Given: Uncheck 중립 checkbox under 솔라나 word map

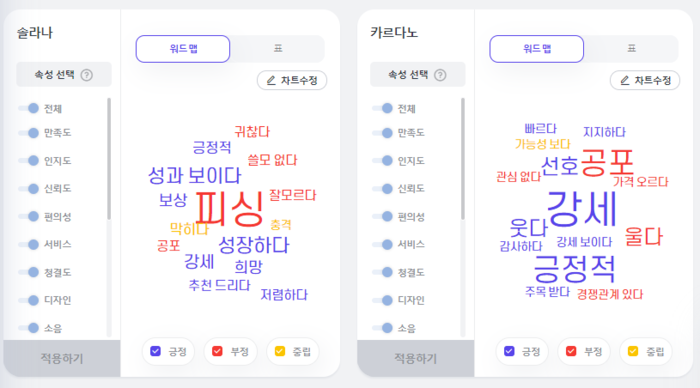Looking at the screenshot, I should pyautogui.click(x=280, y=351).
